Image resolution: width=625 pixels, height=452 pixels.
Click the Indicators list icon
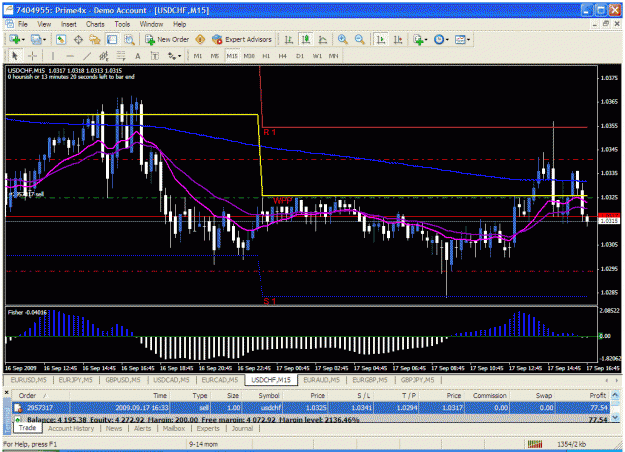418,39
